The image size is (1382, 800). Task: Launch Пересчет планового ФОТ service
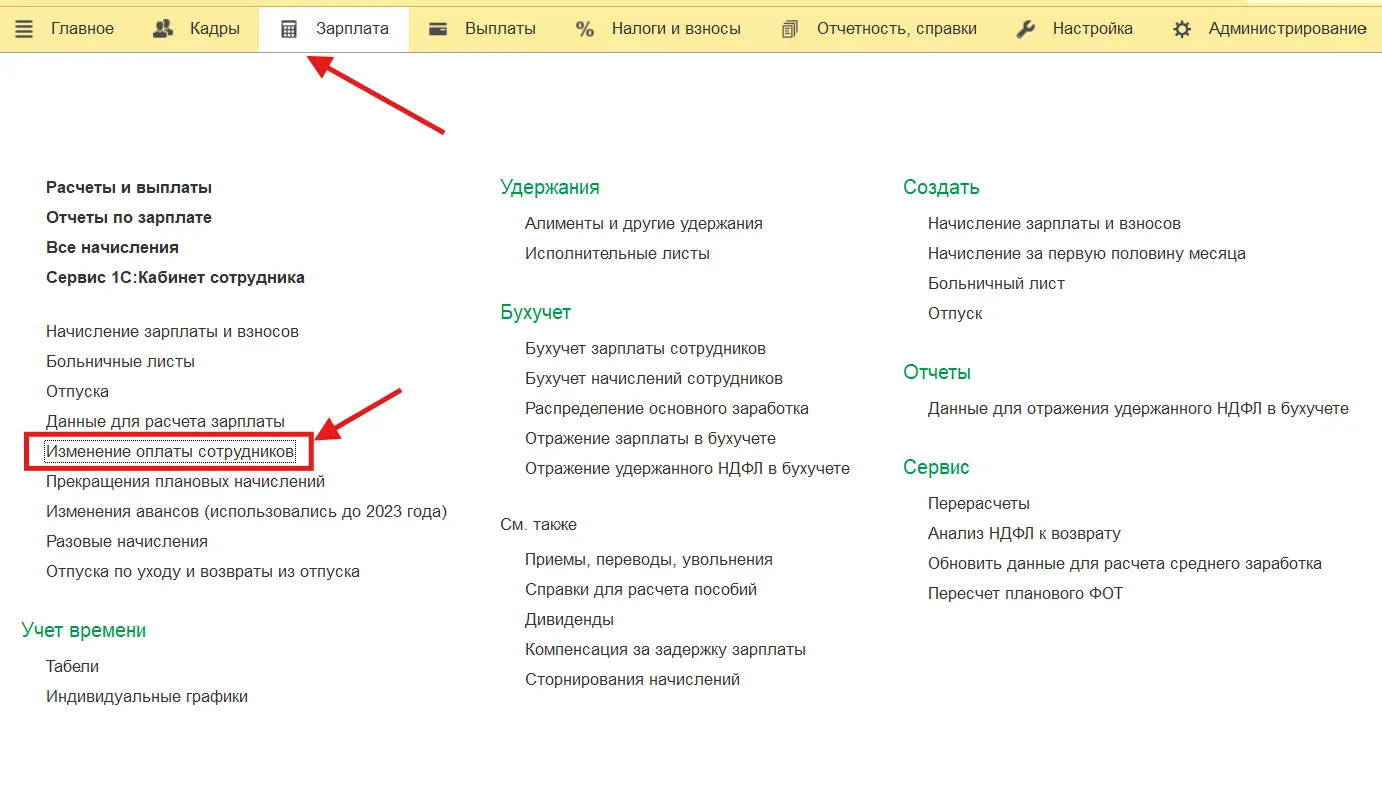point(1025,593)
